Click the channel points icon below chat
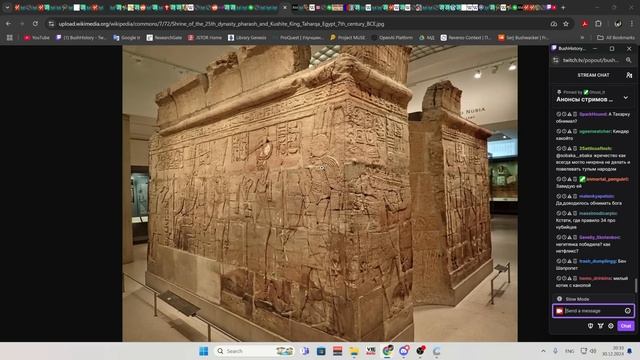640x360 pixels. tap(600, 326)
